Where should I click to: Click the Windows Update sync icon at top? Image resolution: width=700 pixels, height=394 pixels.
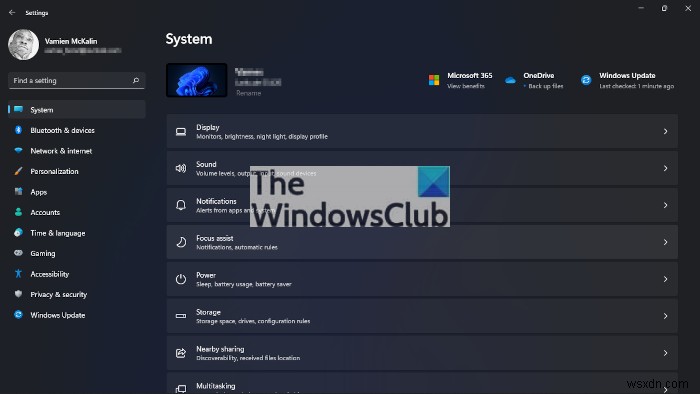click(586, 80)
